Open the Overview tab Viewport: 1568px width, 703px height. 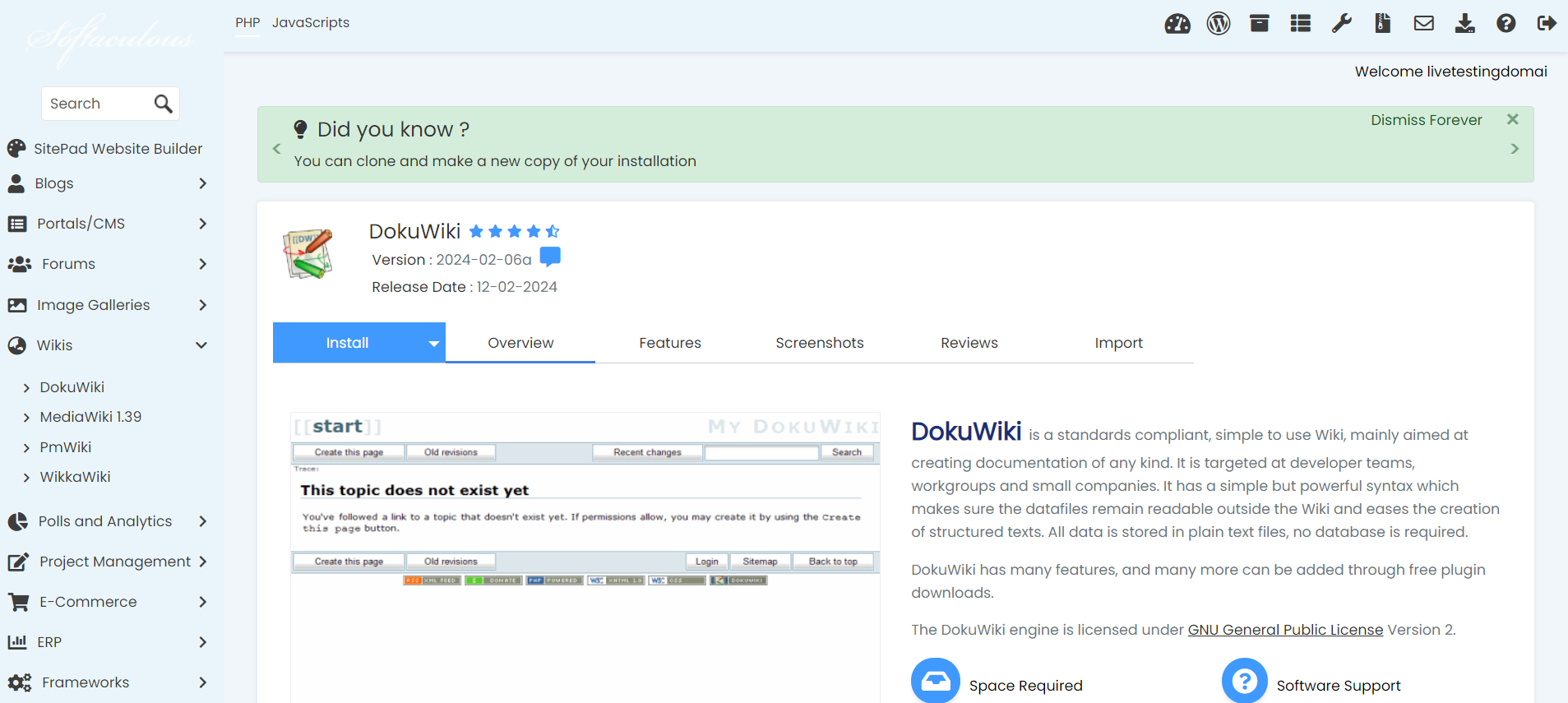coord(520,343)
